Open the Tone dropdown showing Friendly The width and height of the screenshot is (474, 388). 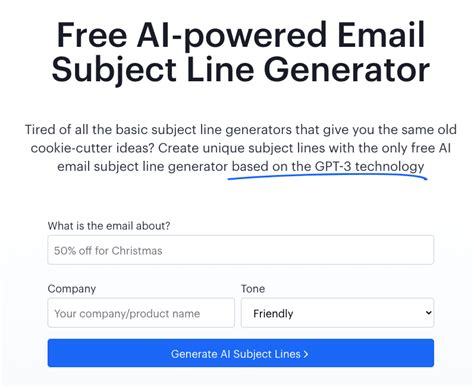pyautogui.click(x=337, y=313)
